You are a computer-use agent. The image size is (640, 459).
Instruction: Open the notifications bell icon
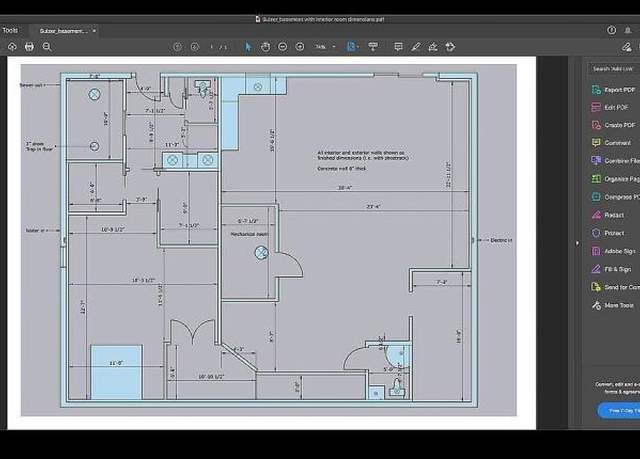pos(628,30)
